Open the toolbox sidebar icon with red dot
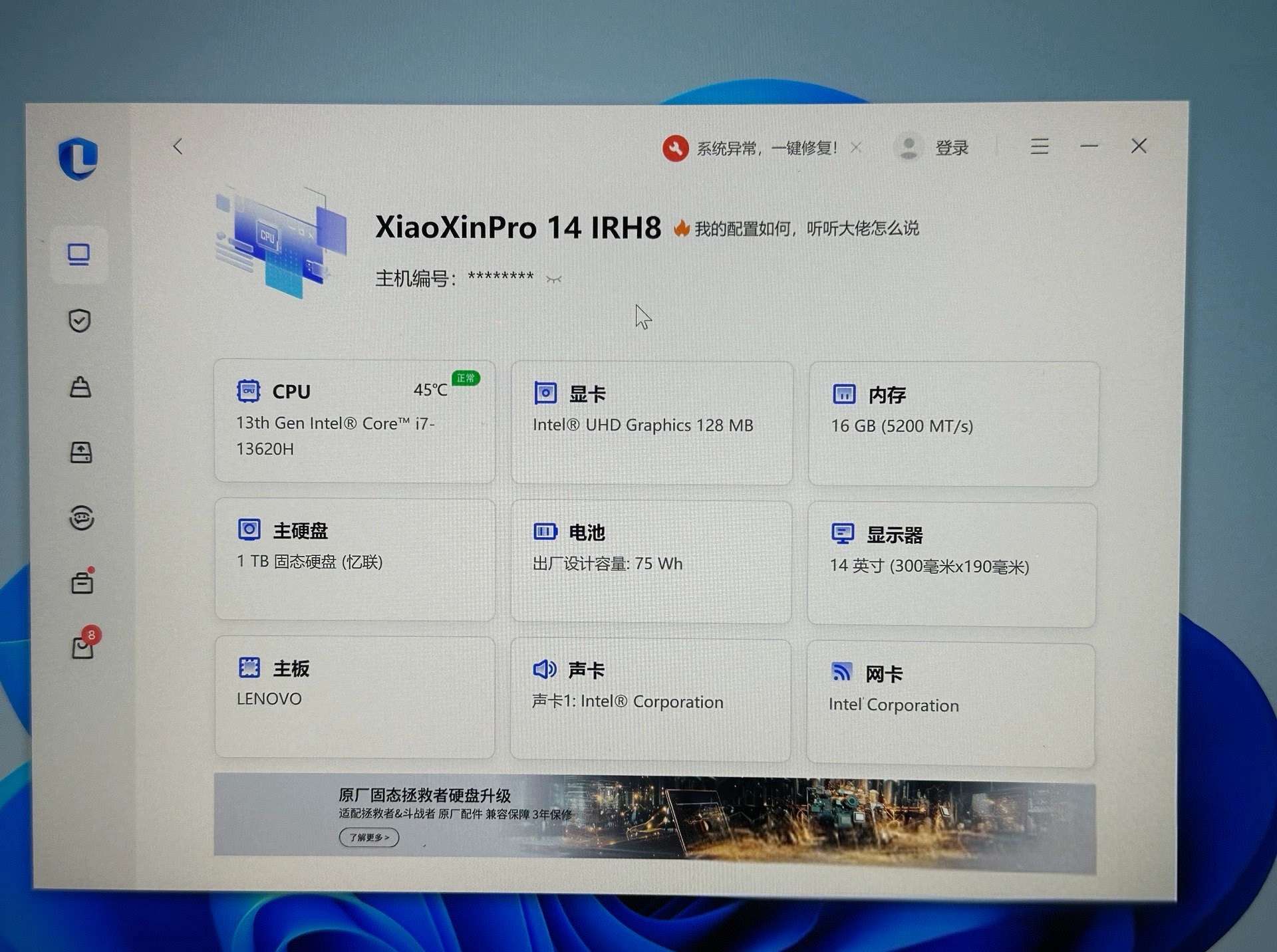1277x952 pixels. click(x=82, y=583)
